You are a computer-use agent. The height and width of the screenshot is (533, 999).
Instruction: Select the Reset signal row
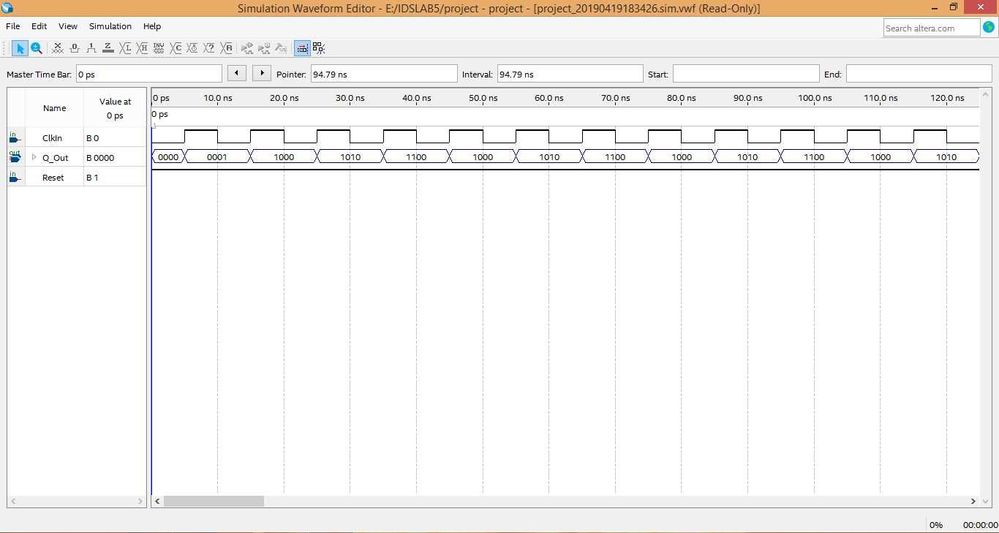pos(76,177)
